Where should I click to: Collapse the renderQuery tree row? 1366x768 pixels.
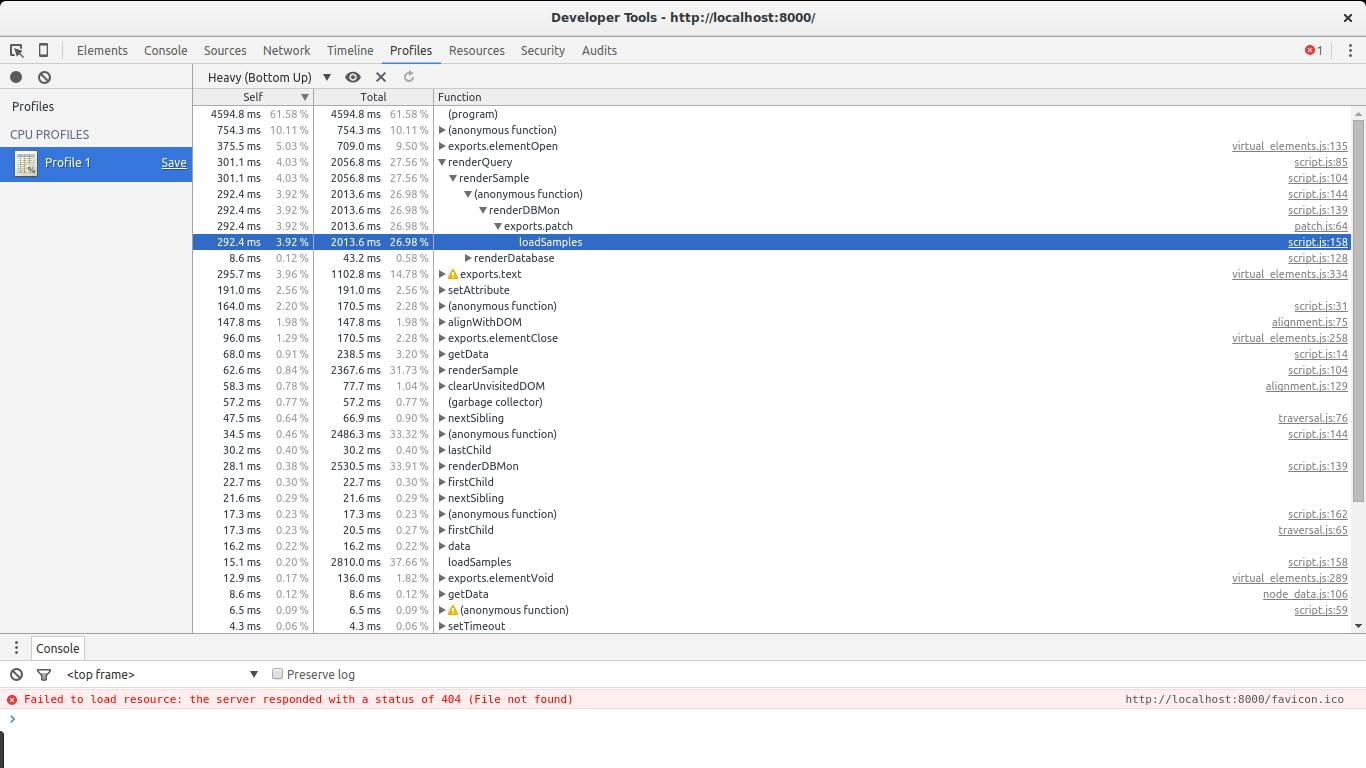point(442,162)
